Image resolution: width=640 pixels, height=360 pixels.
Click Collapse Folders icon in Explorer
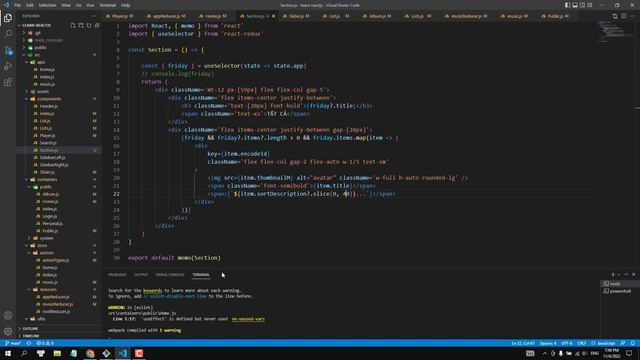pos(97,25)
